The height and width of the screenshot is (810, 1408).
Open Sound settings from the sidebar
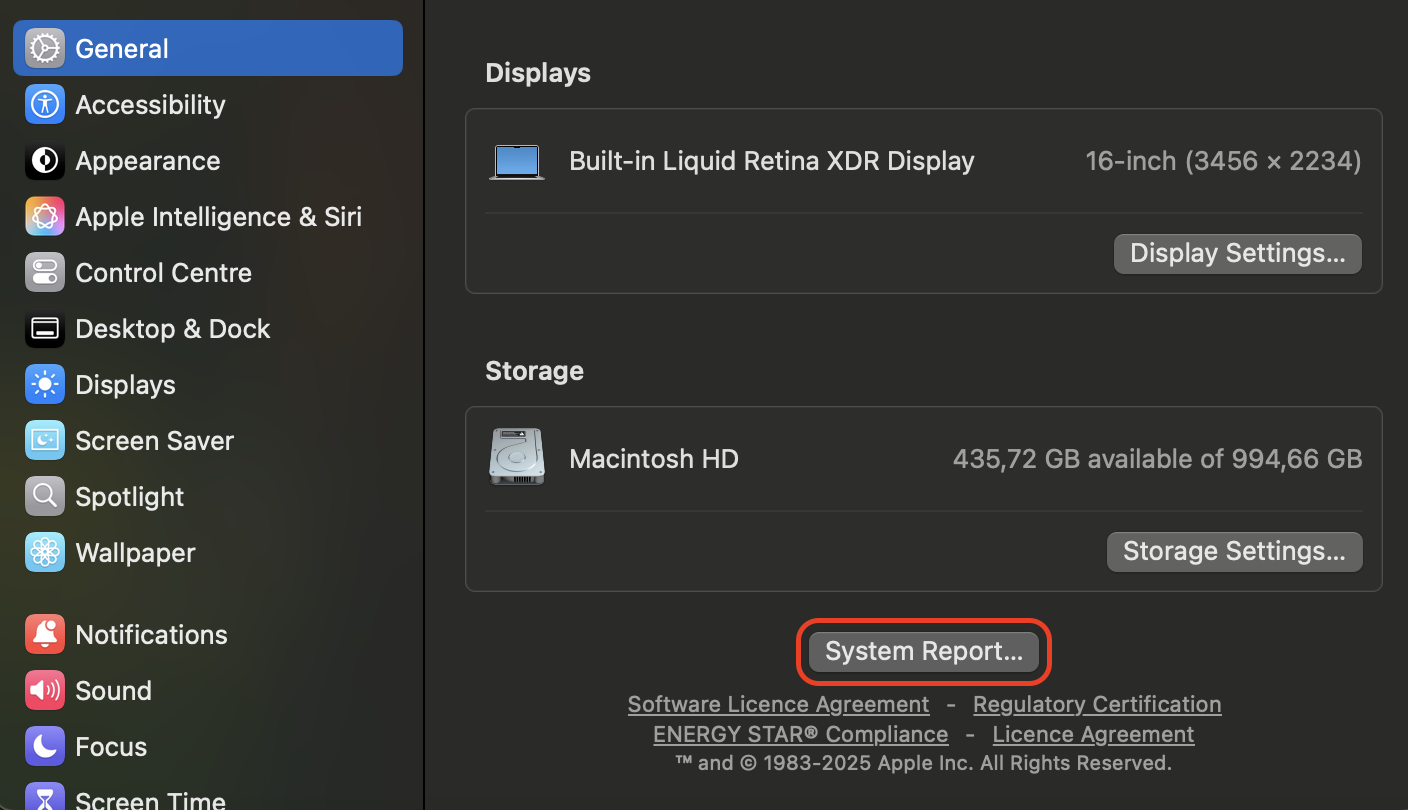coord(44,690)
